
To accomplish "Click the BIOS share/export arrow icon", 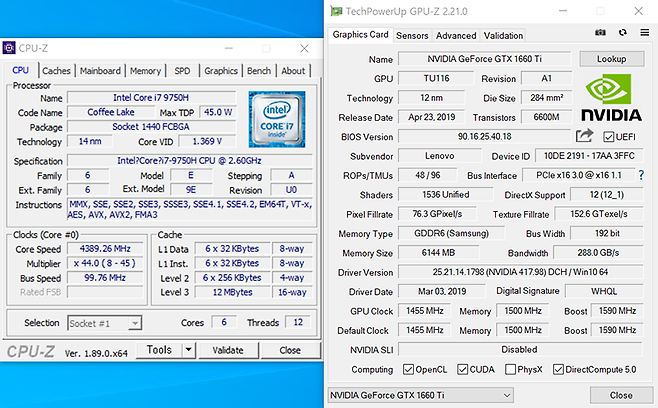I will [x=584, y=136].
